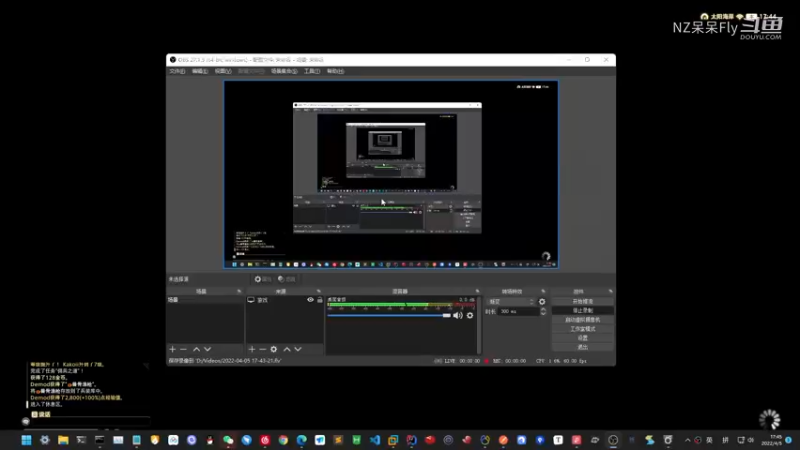Open the 文件 File menu
The image size is (800, 450).
(177, 71)
